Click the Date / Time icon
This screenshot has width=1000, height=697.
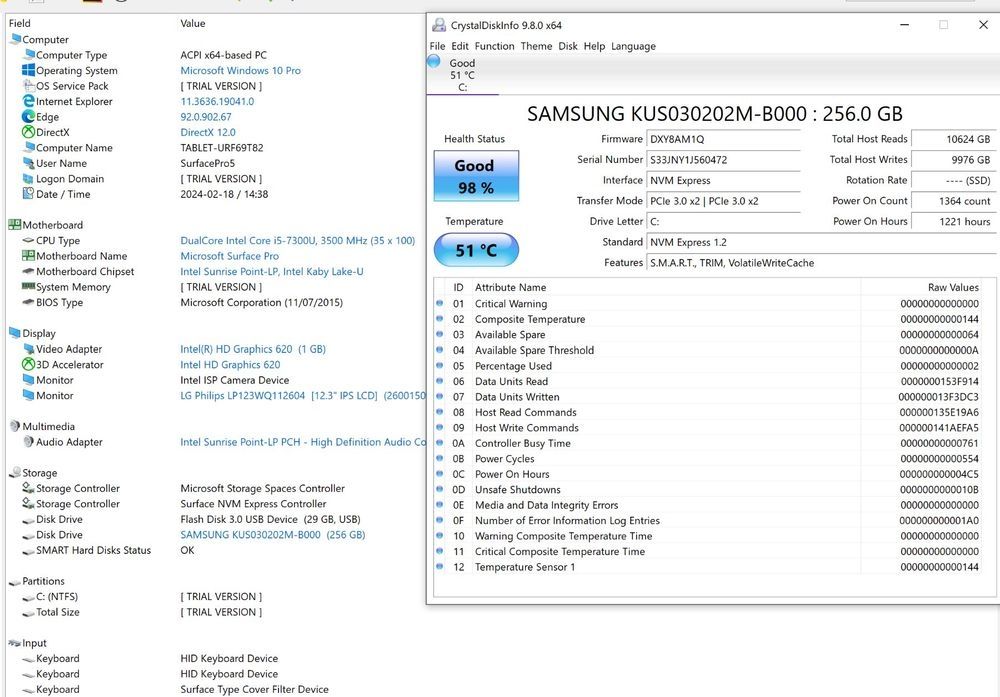(28, 193)
